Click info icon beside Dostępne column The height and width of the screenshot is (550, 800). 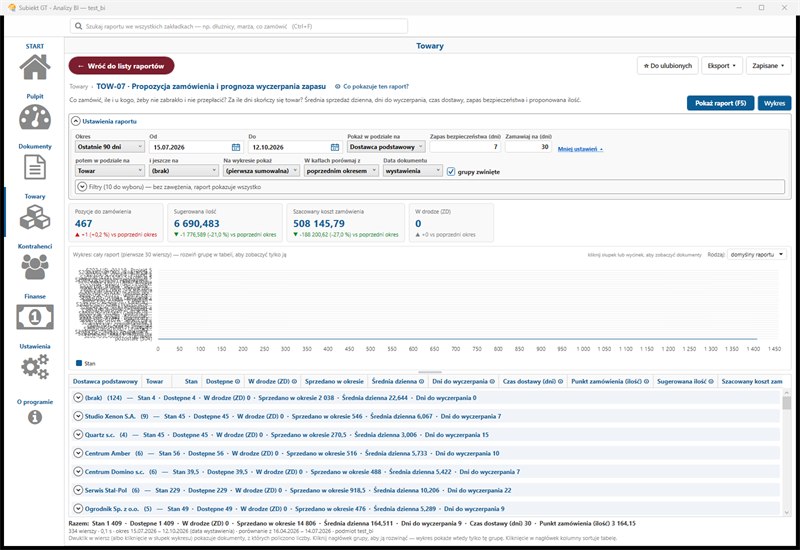238,381
